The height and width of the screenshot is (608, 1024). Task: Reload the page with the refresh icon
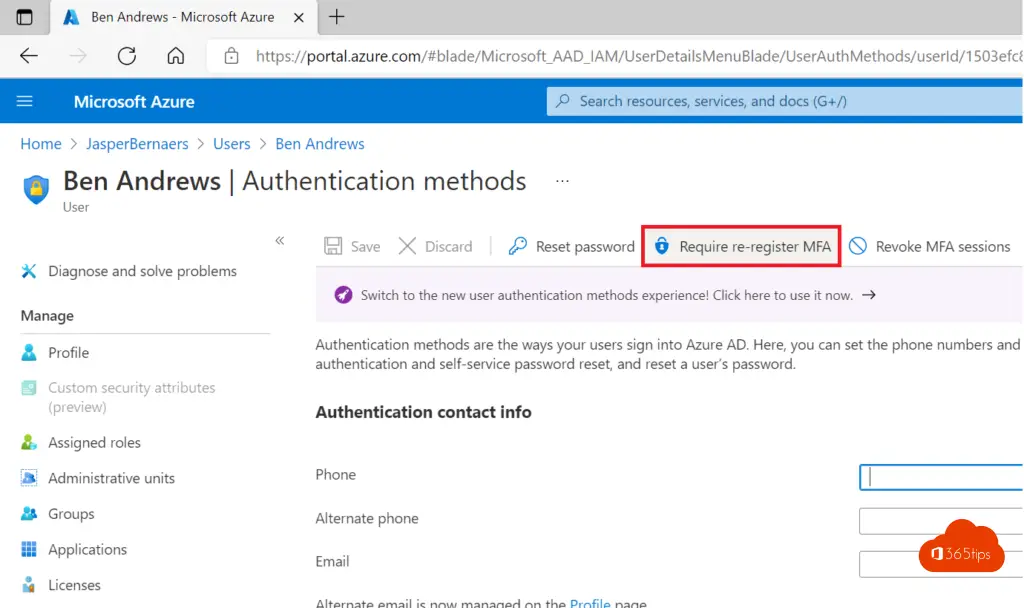pyautogui.click(x=127, y=56)
